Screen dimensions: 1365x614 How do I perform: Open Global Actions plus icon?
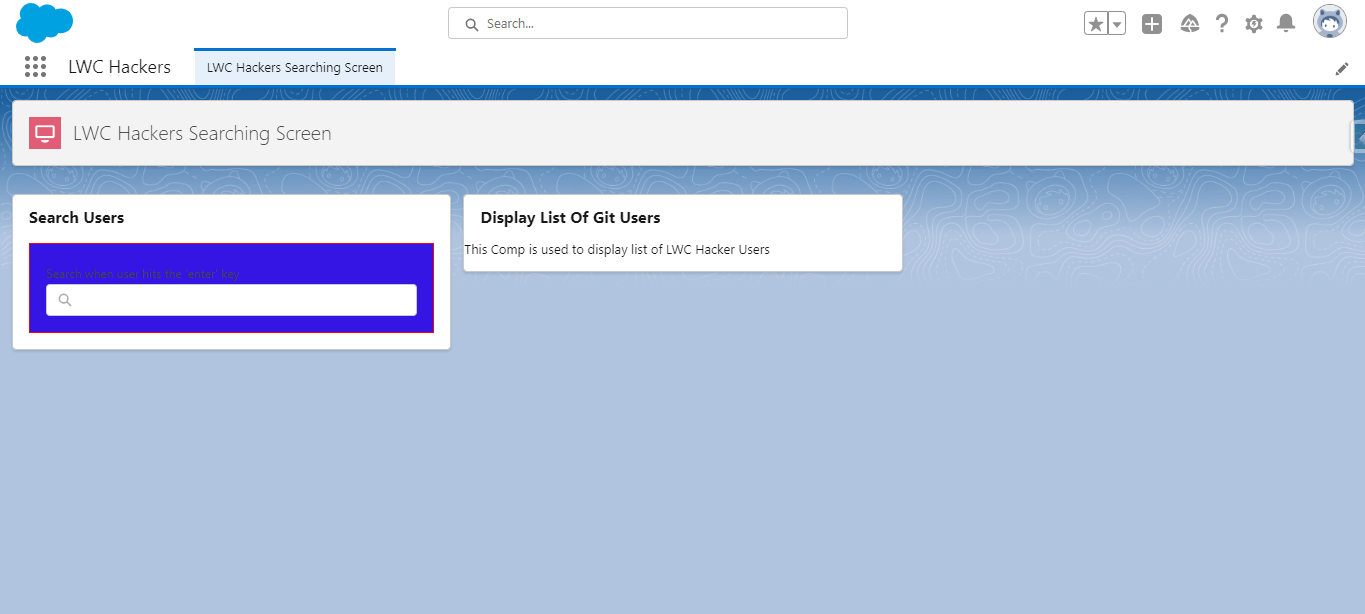tap(1152, 24)
